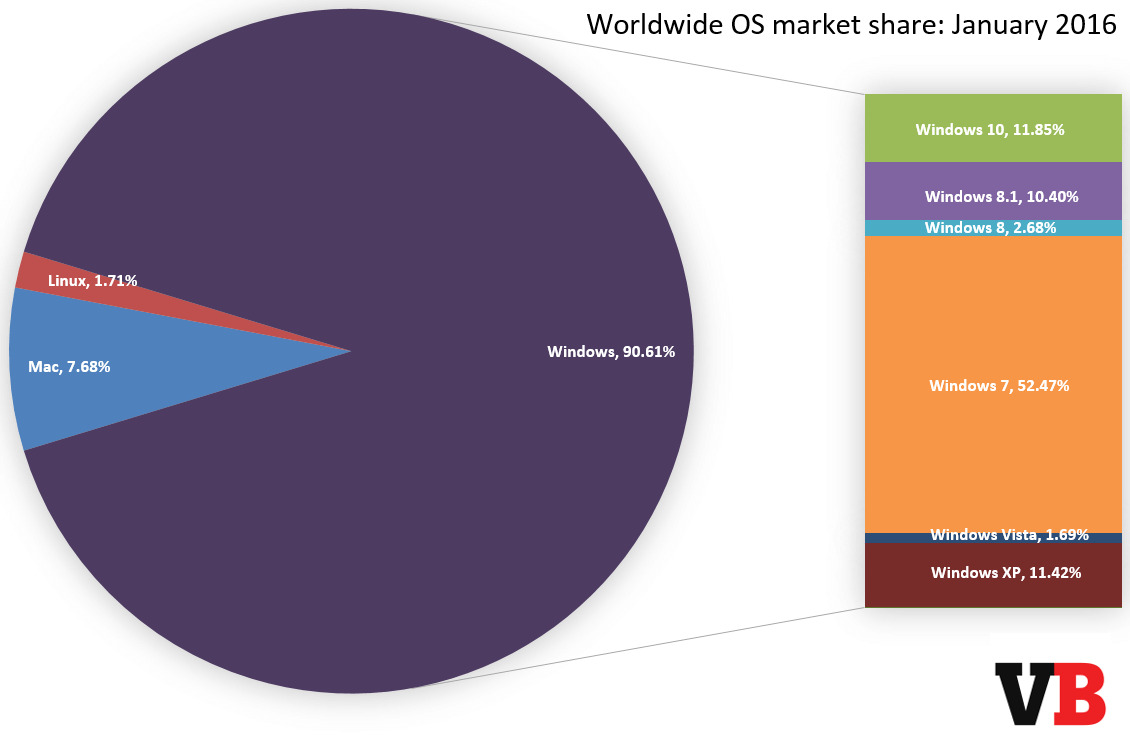Image resolution: width=1130 pixels, height=735 pixels.
Task: Toggle the Windows 90.61% label
Action: (x=610, y=352)
